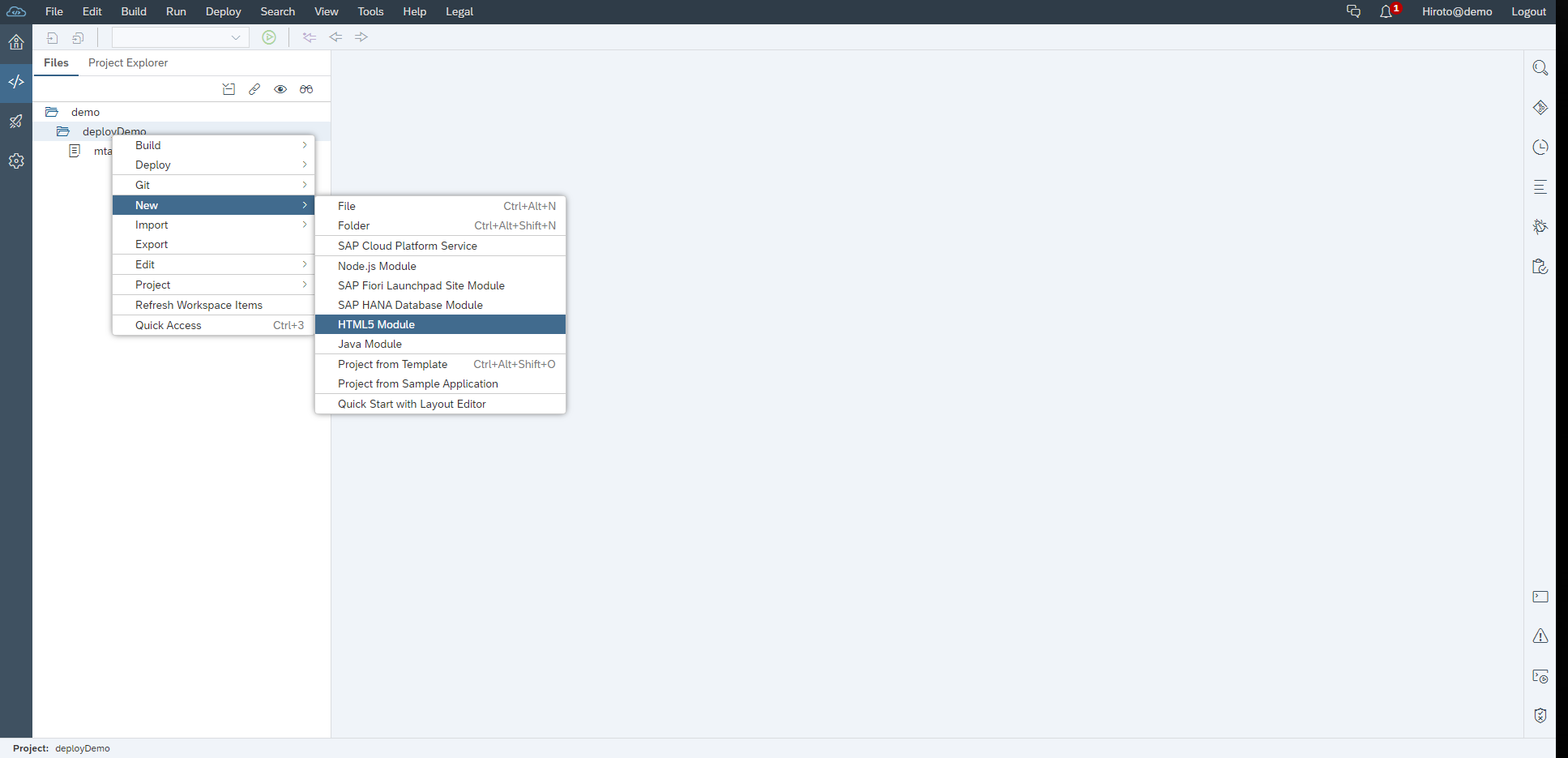This screenshot has height=758, width=1568.
Task: Open the Console pane icon
Action: pyautogui.click(x=1540, y=597)
